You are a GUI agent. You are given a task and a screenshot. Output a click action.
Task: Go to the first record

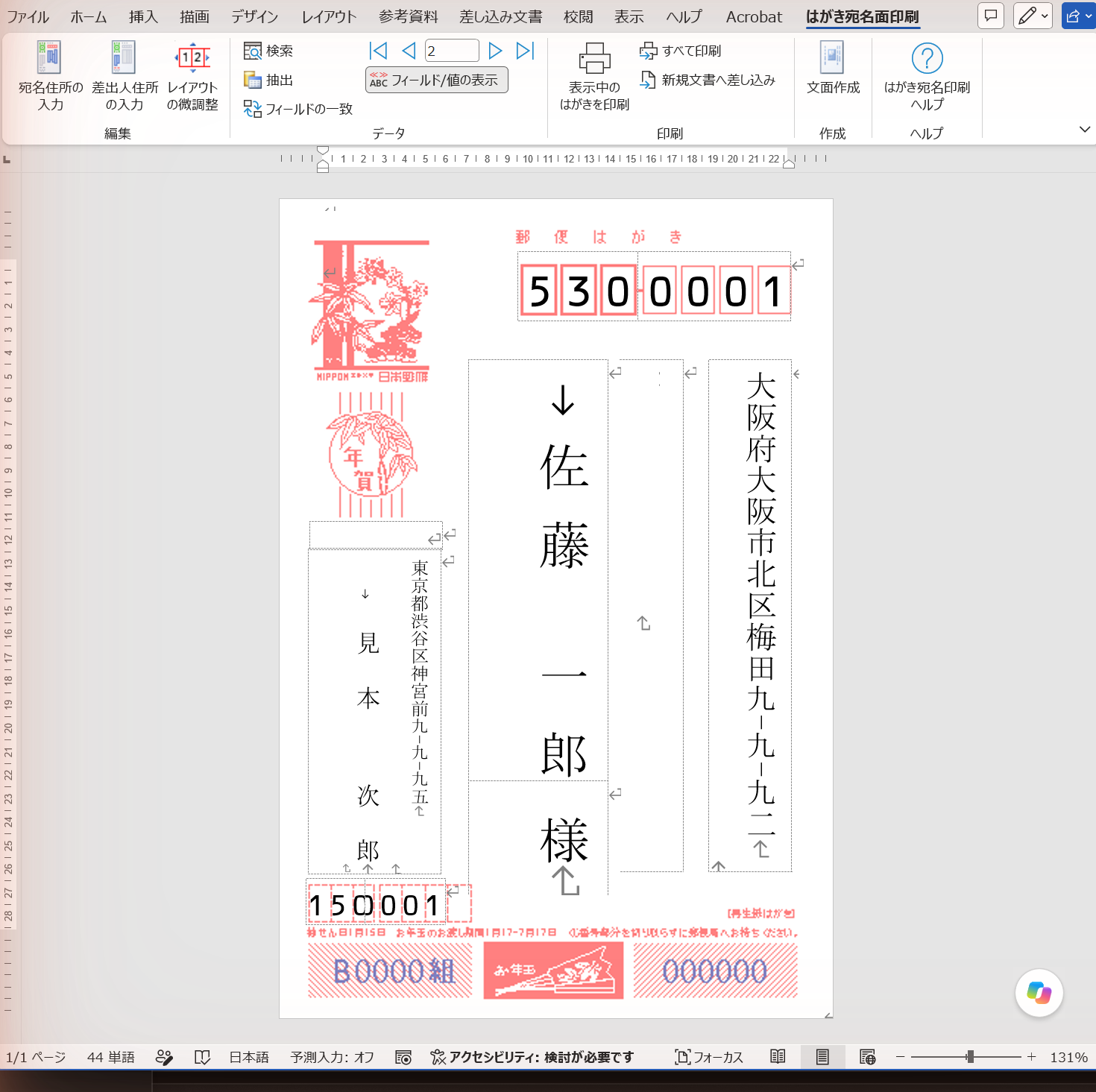(x=379, y=51)
